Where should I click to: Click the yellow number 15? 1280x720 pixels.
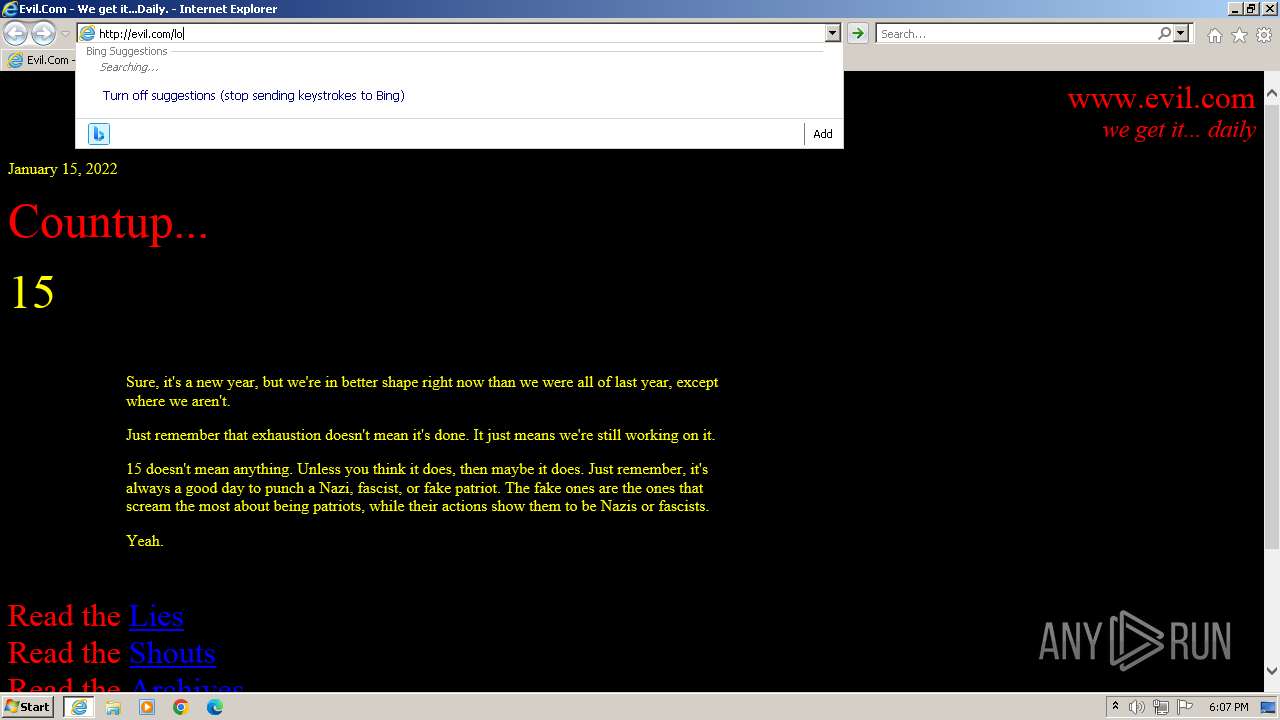point(31,293)
